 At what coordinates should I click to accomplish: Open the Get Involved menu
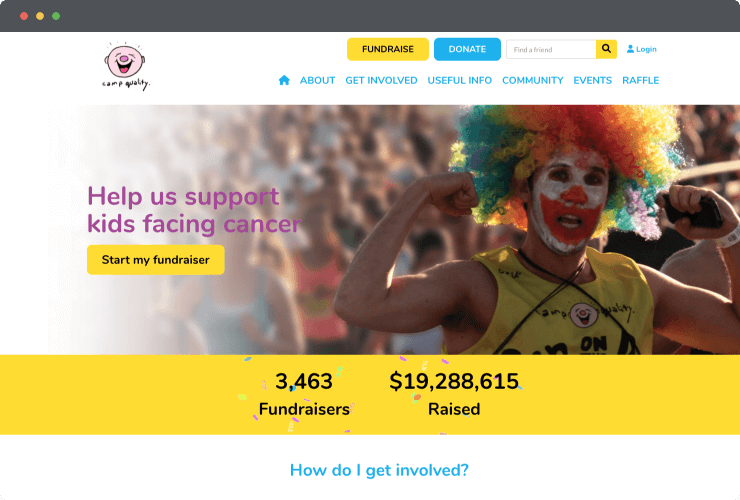pyautogui.click(x=381, y=80)
